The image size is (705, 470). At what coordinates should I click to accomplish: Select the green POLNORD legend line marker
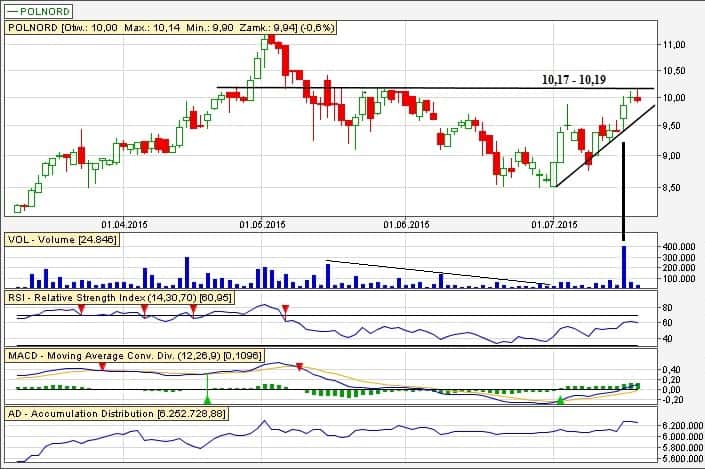pos(14,10)
